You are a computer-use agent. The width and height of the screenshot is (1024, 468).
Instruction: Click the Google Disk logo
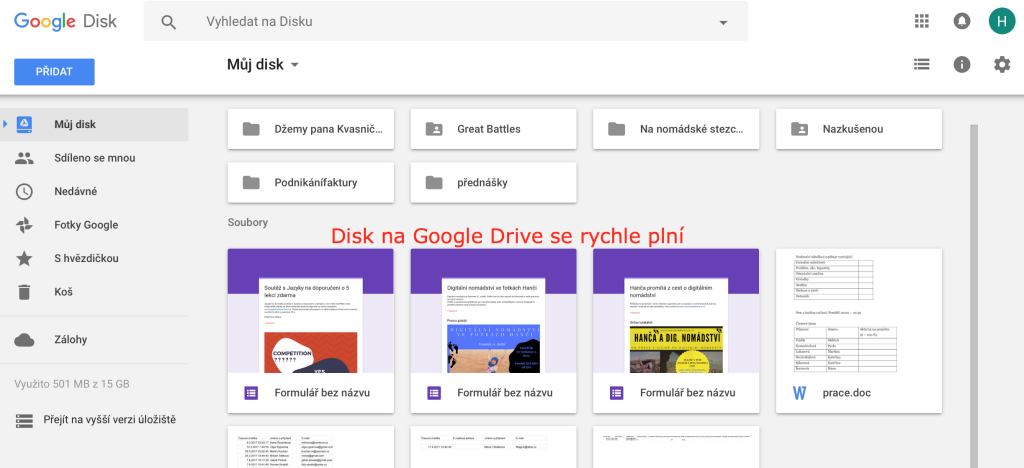pyautogui.click(x=65, y=21)
